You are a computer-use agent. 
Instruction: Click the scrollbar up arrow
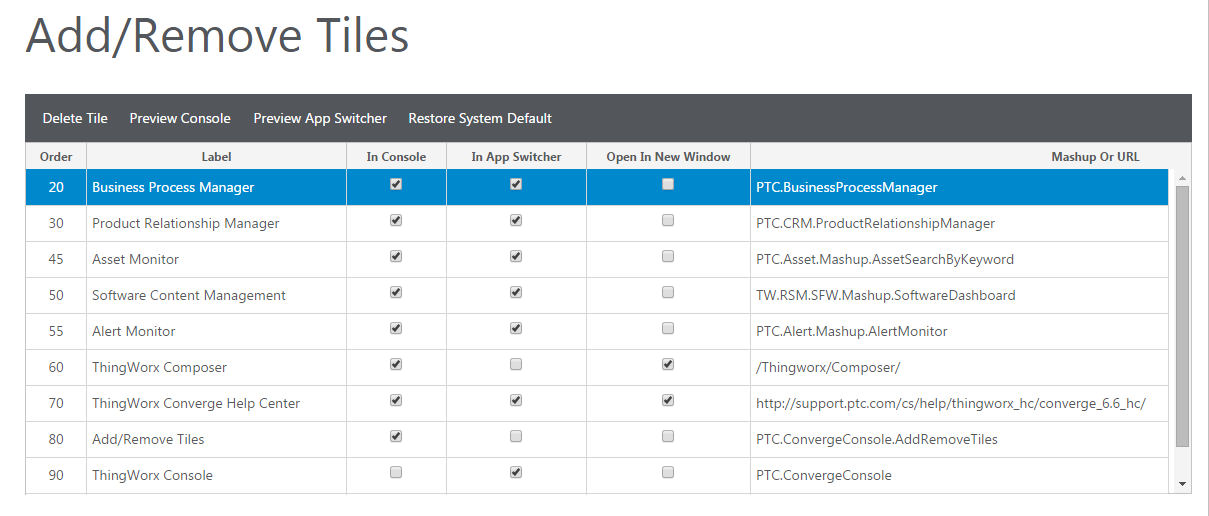(1183, 178)
